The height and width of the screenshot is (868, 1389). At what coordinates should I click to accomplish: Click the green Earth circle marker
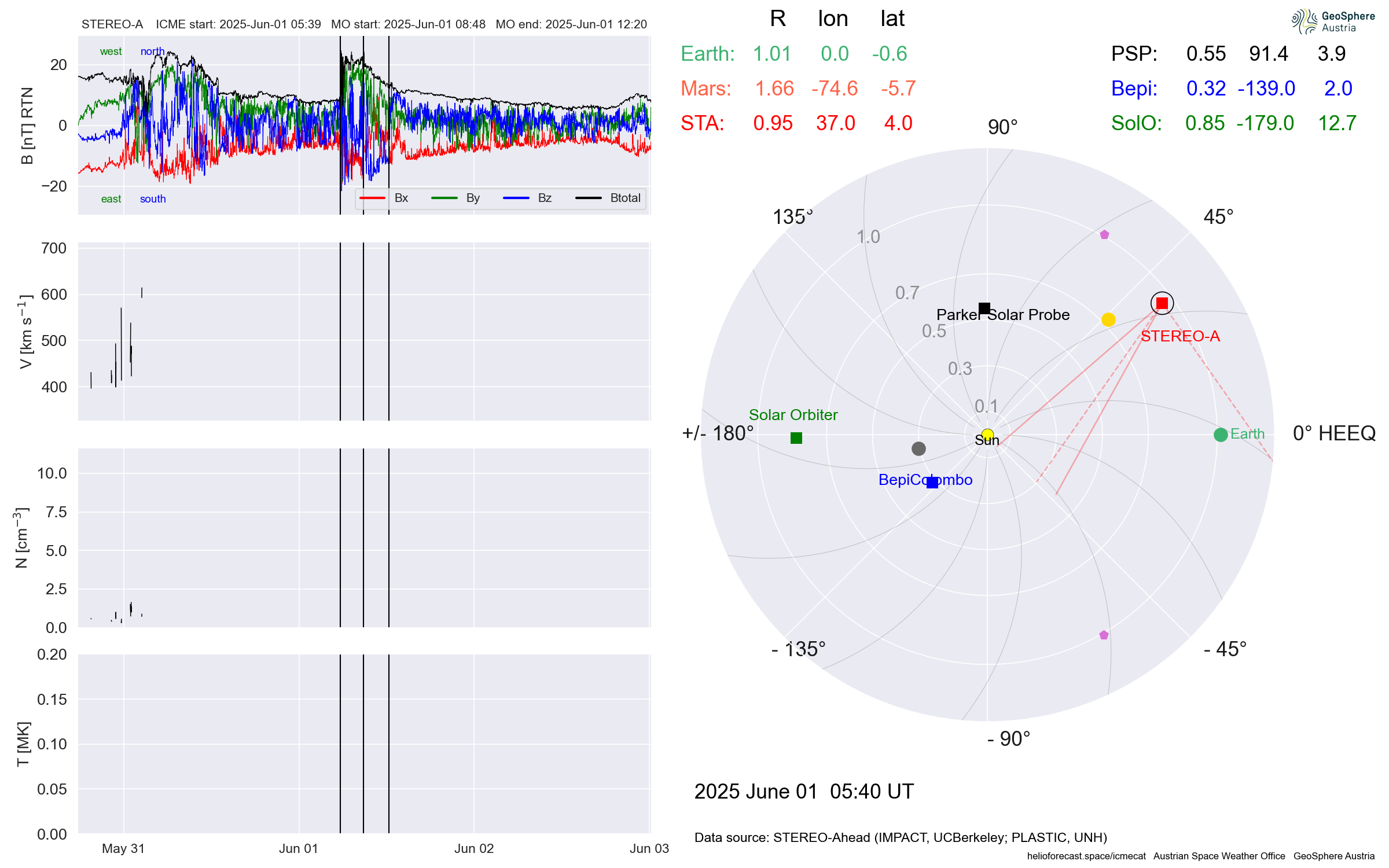[1221, 435]
